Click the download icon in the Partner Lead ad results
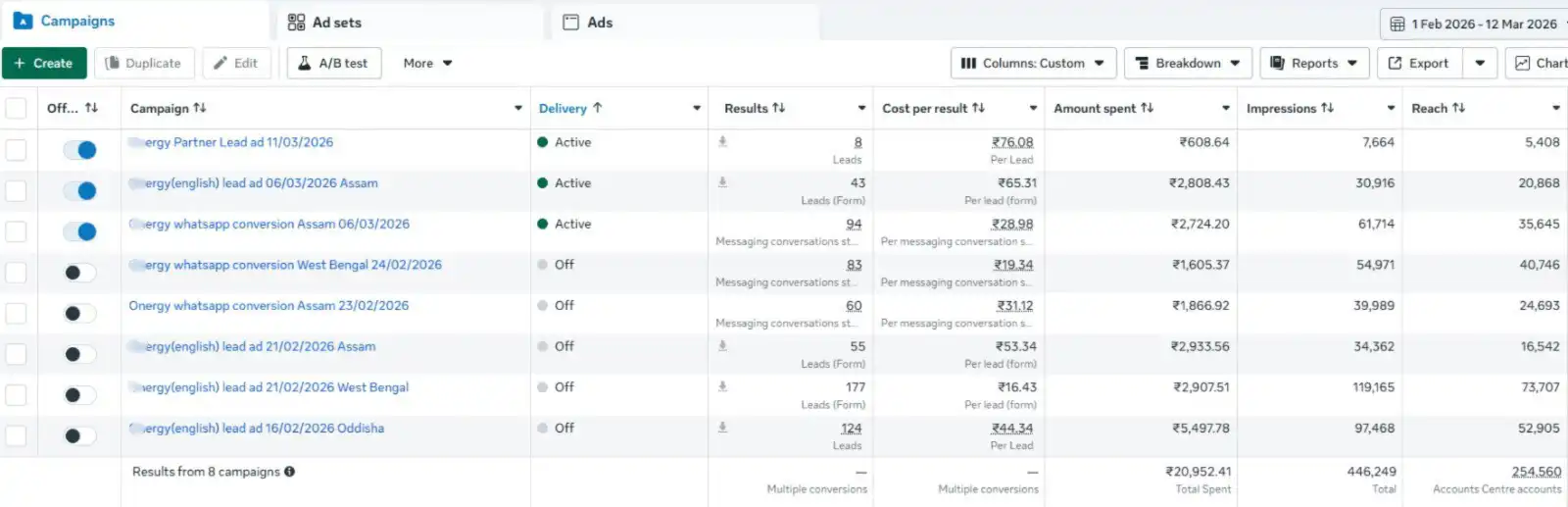 point(722,141)
